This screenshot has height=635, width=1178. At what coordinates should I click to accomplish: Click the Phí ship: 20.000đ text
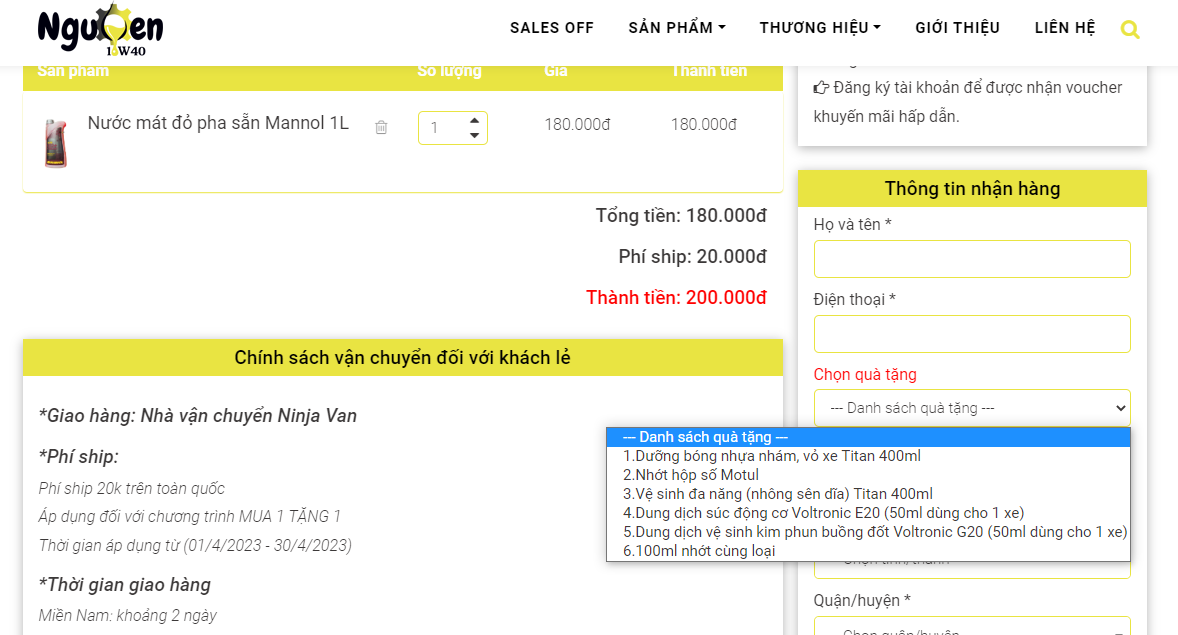point(693,257)
